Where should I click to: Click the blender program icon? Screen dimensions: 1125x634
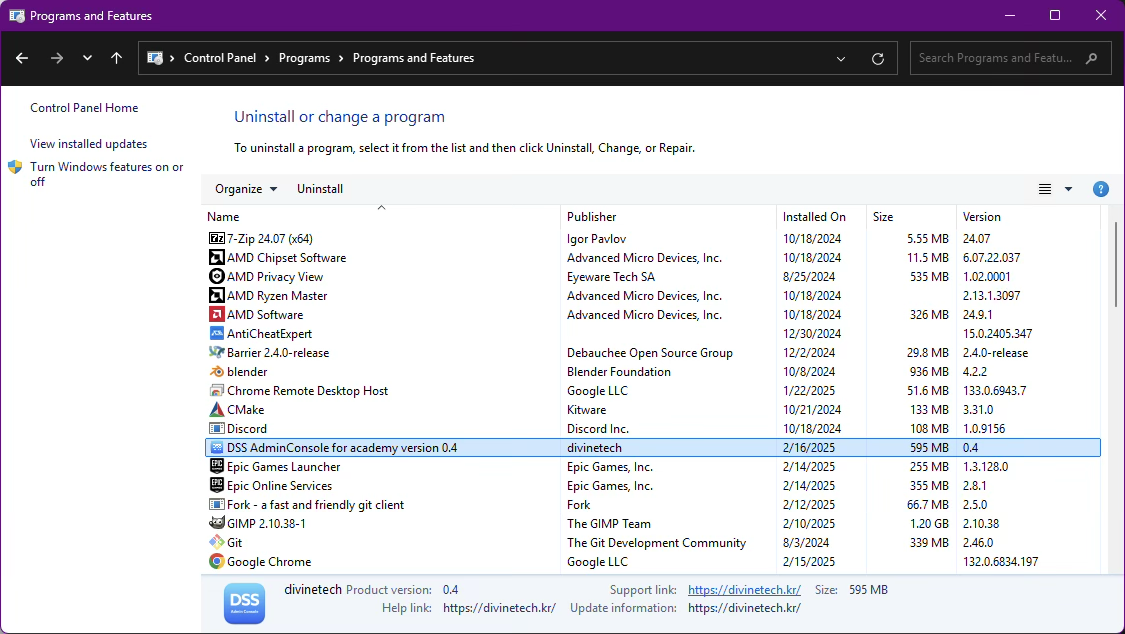[x=216, y=372]
